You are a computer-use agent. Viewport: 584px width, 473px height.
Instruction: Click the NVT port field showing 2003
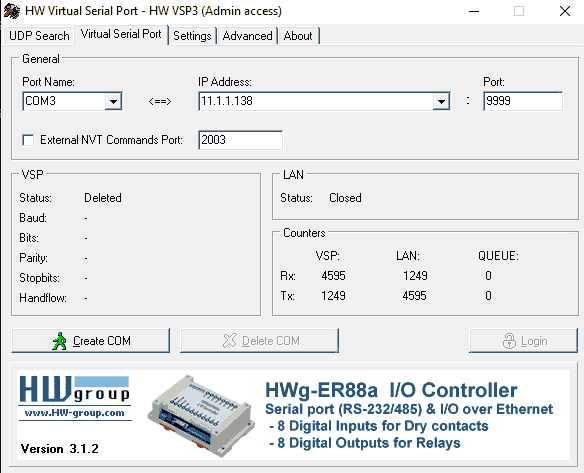click(x=240, y=140)
